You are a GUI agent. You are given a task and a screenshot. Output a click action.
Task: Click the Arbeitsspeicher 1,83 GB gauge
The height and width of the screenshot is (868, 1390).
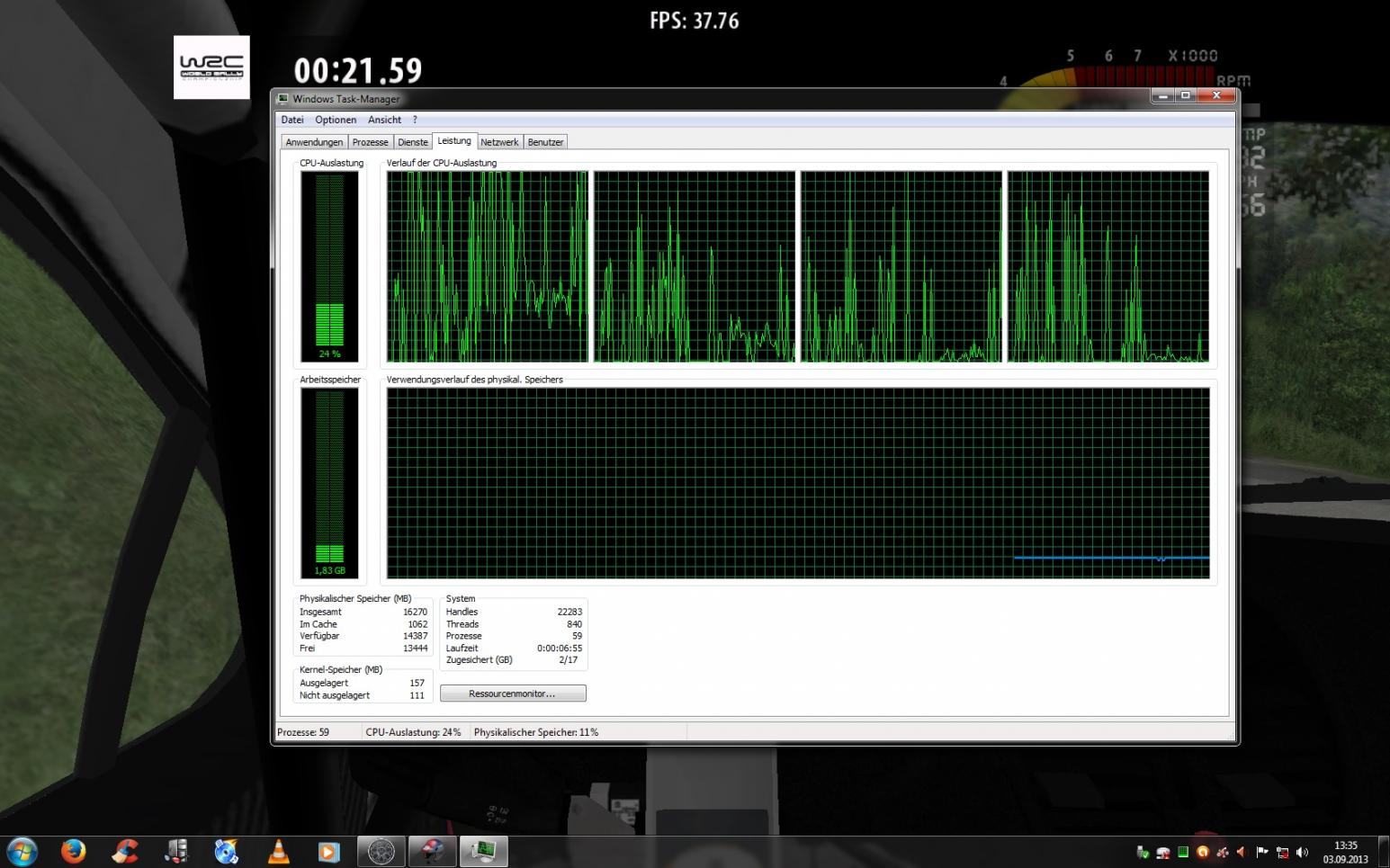329,483
